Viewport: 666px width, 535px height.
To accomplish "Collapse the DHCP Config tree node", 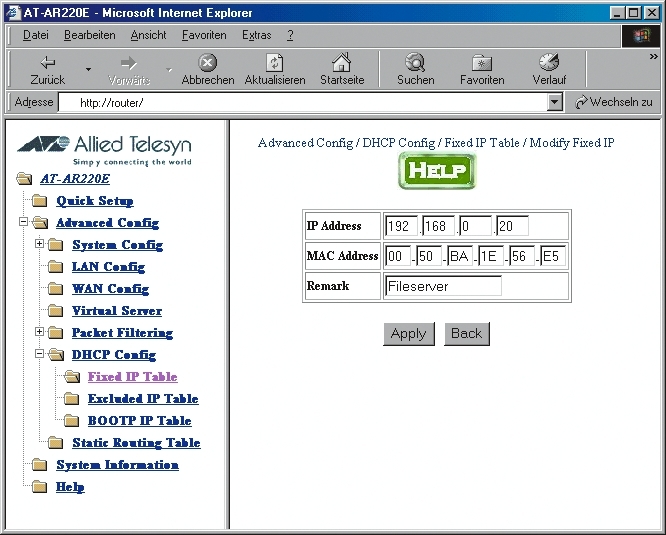I will click(x=39, y=353).
